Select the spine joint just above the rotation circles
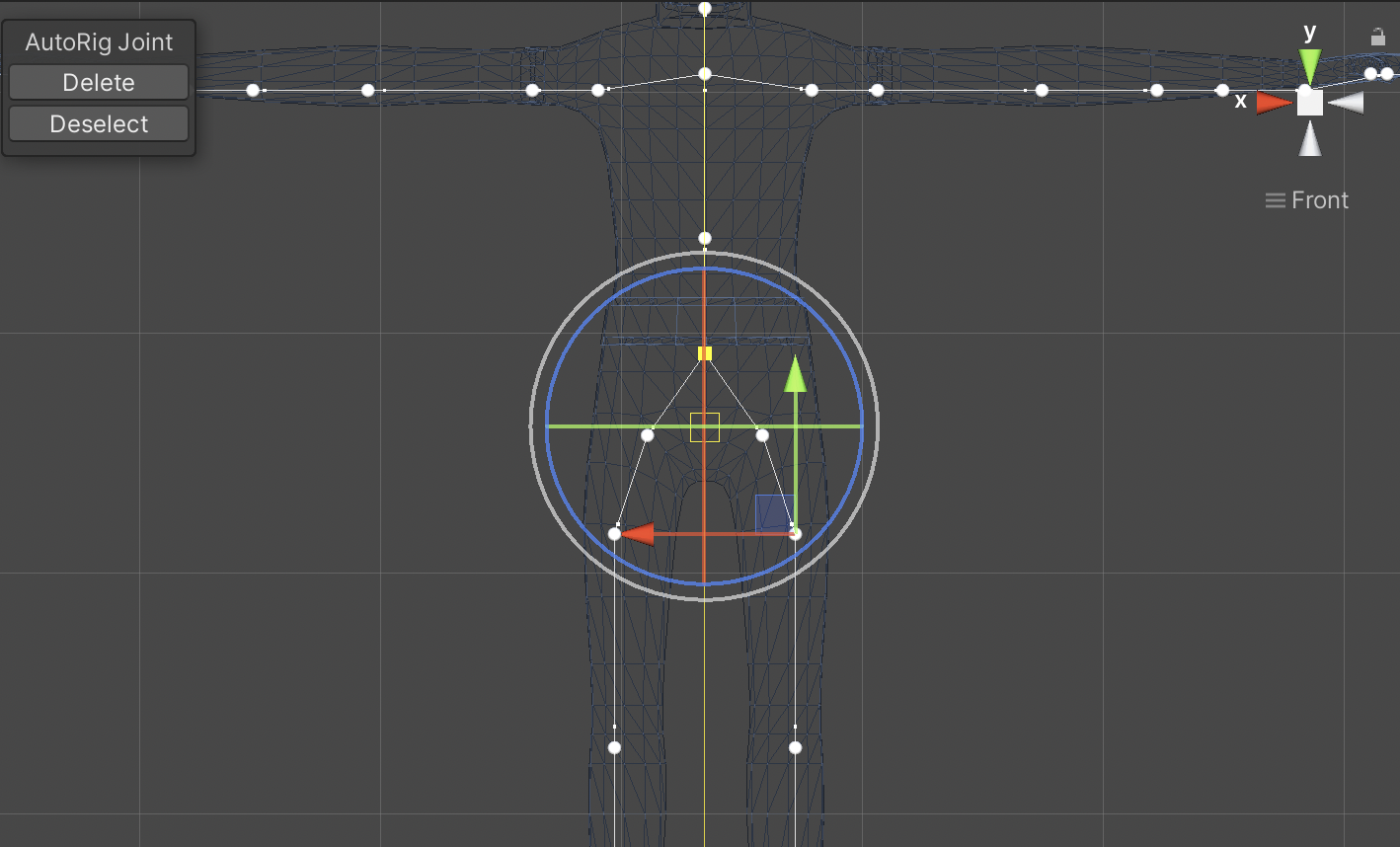This screenshot has height=847, width=1400. [705, 238]
